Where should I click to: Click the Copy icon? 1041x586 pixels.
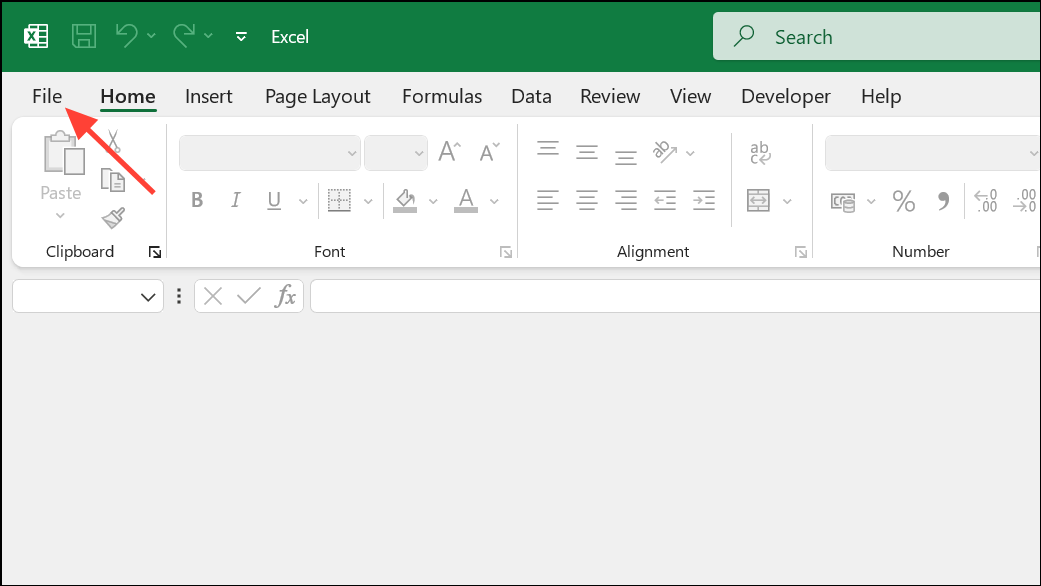[113, 178]
